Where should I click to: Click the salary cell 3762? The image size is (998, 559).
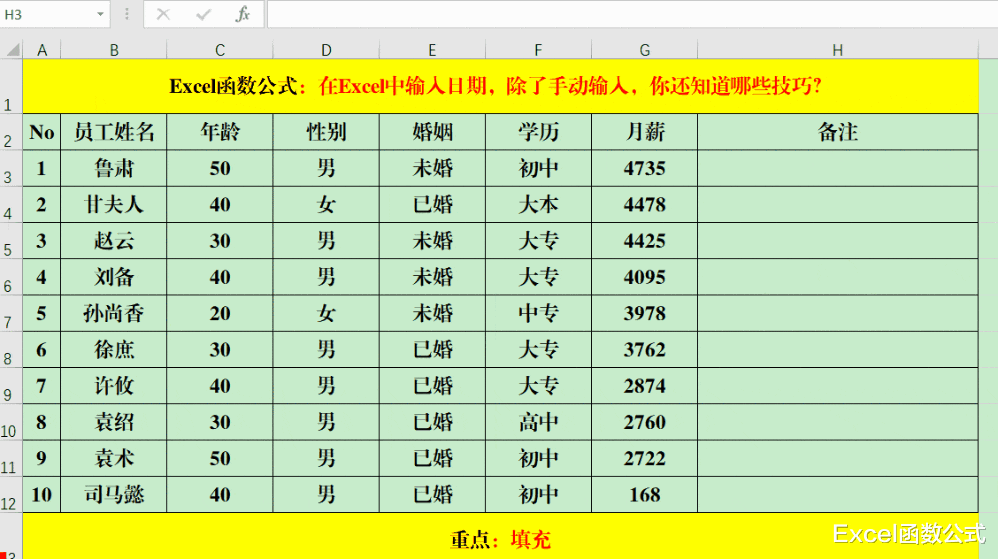pos(645,350)
